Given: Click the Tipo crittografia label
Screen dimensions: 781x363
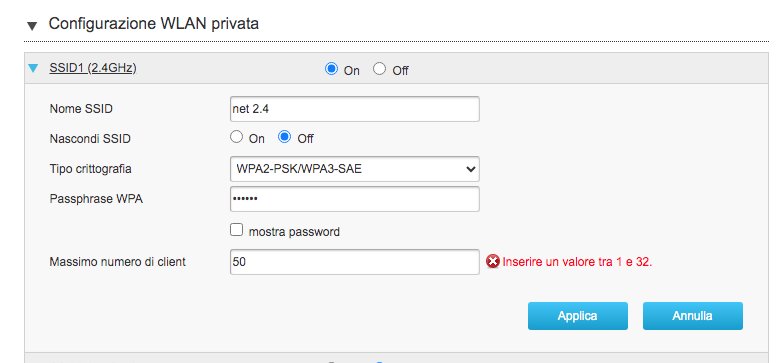Looking at the screenshot, I should (91, 169).
